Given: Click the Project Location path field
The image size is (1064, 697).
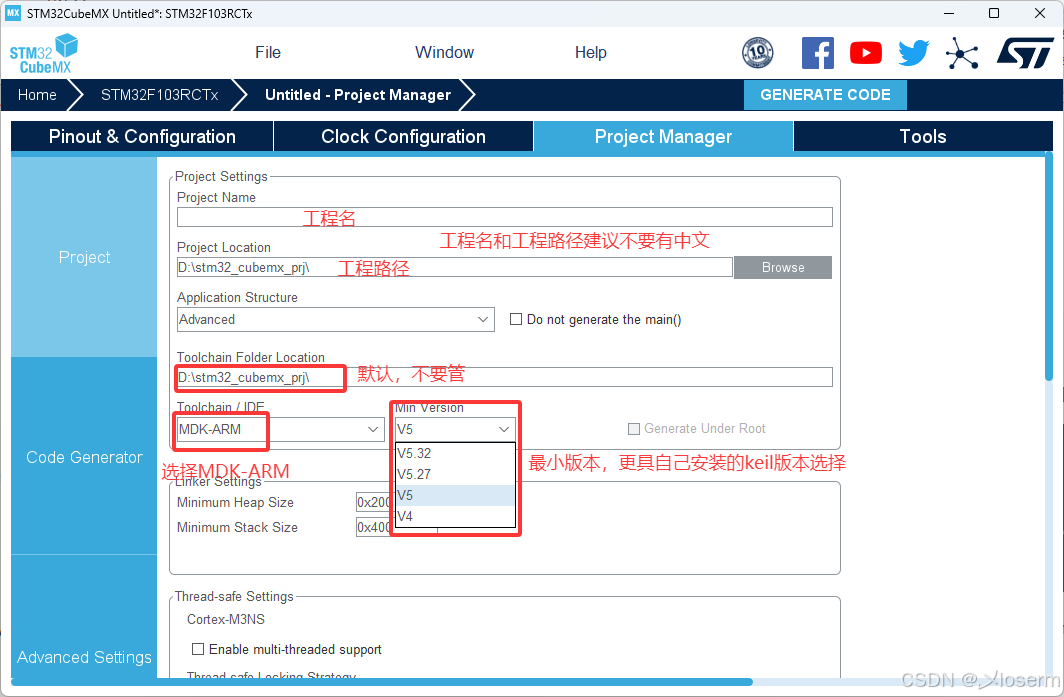Looking at the screenshot, I should pyautogui.click(x=455, y=267).
